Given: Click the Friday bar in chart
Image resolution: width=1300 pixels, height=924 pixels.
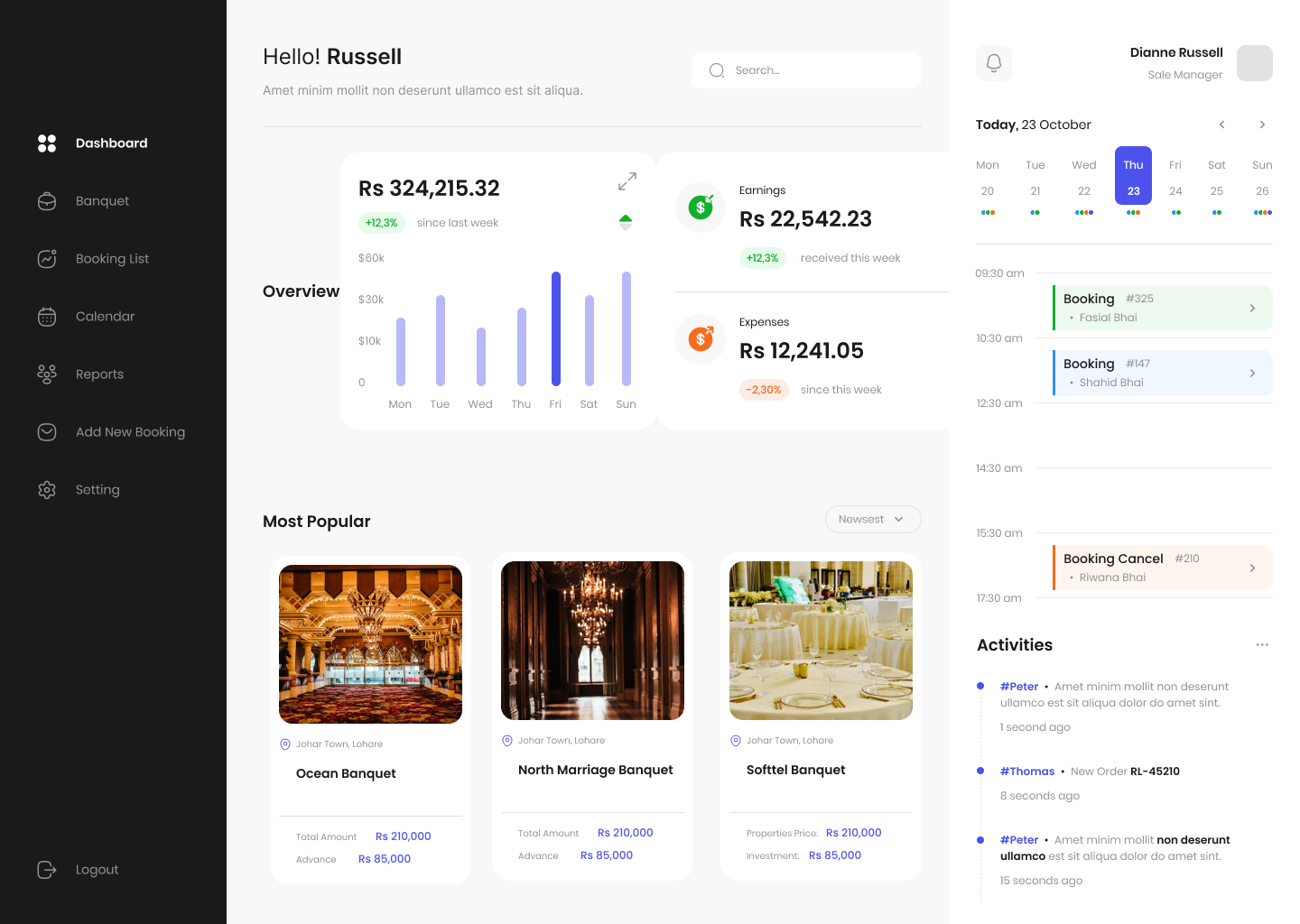Looking at the screenshot, I should pyautogui.click(x=556, y=328).
